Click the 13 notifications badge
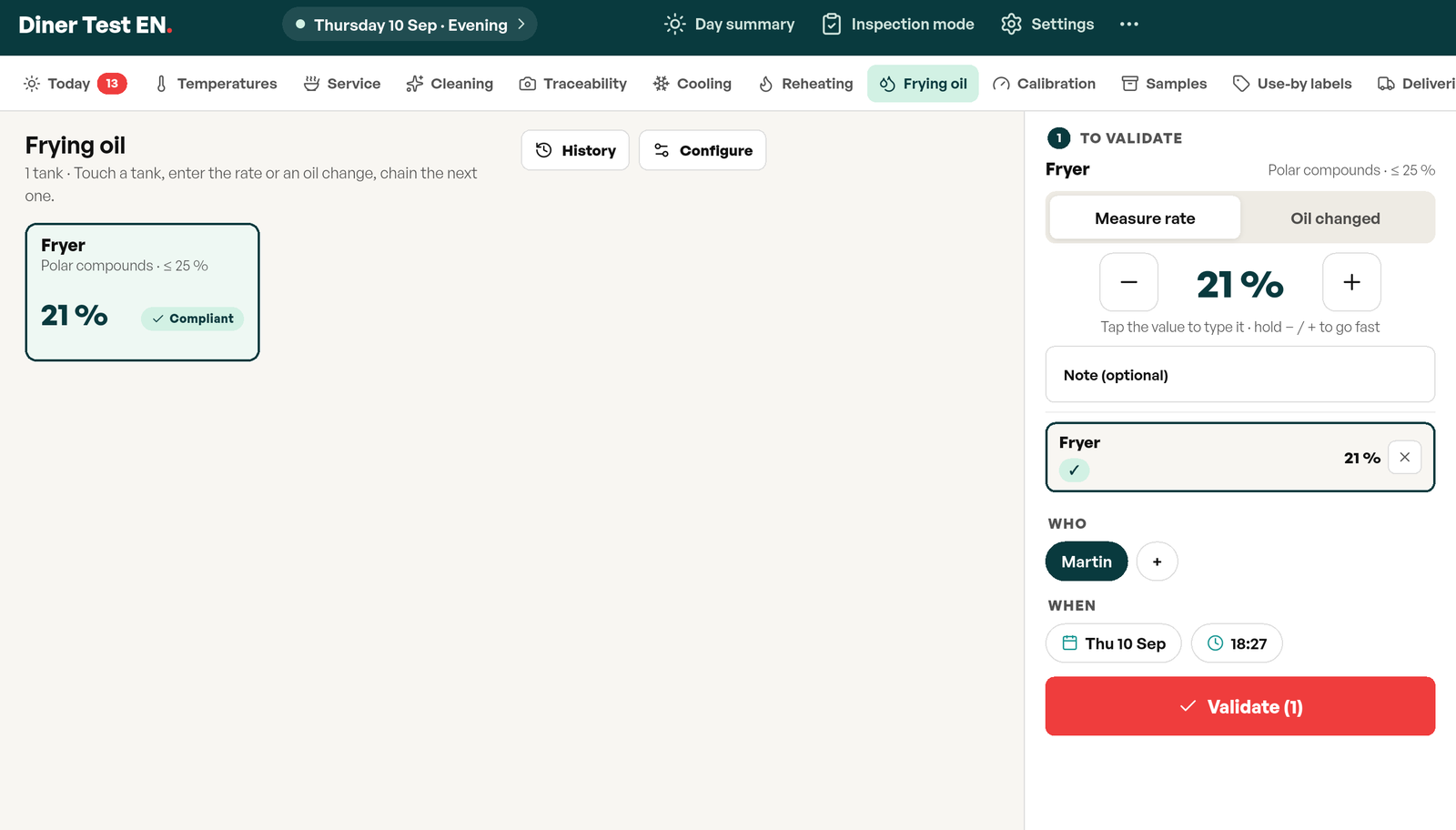This screenshot has height=830, width=1456. [112, 84]
